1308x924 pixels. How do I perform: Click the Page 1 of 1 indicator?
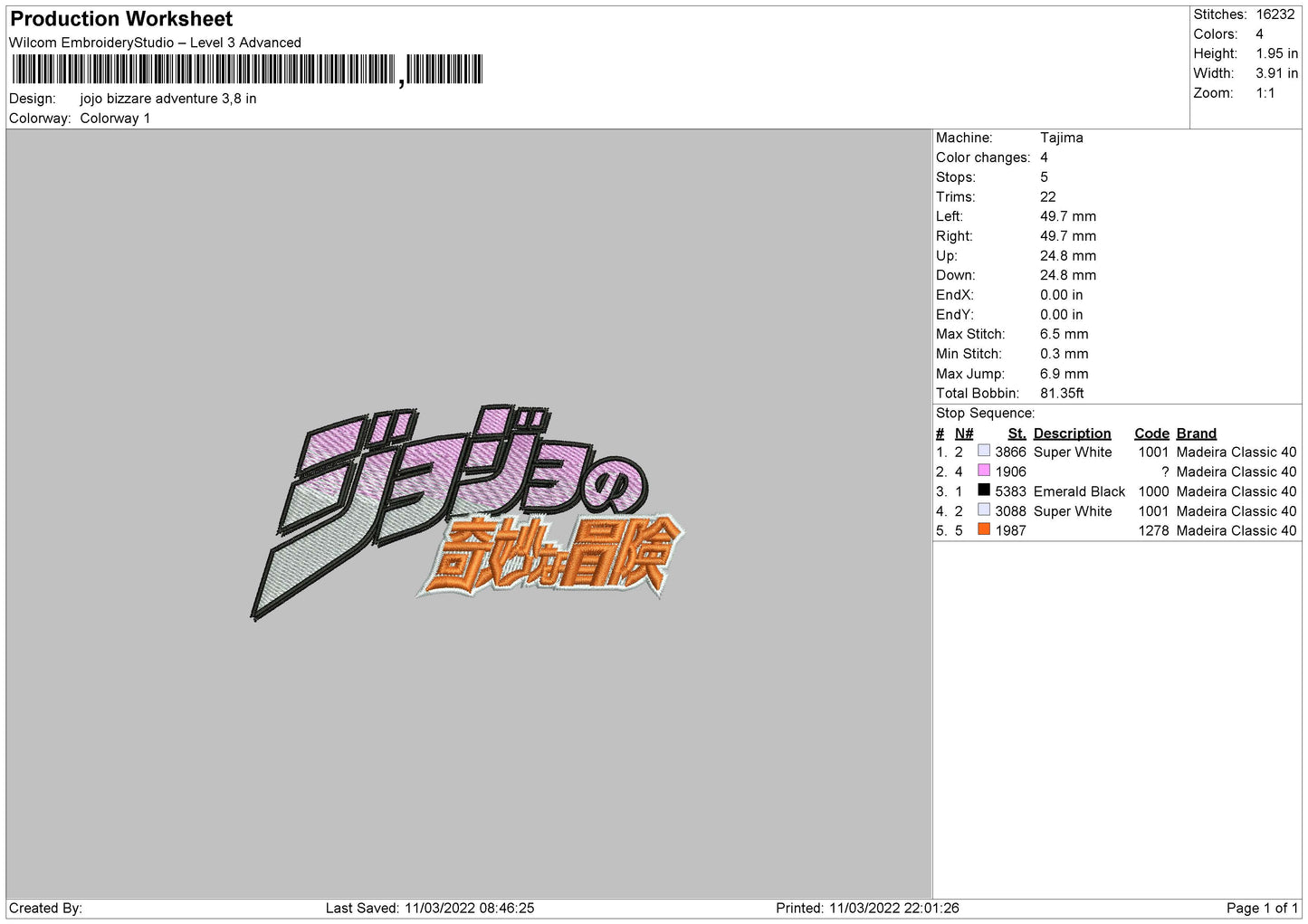(1262, 908)
